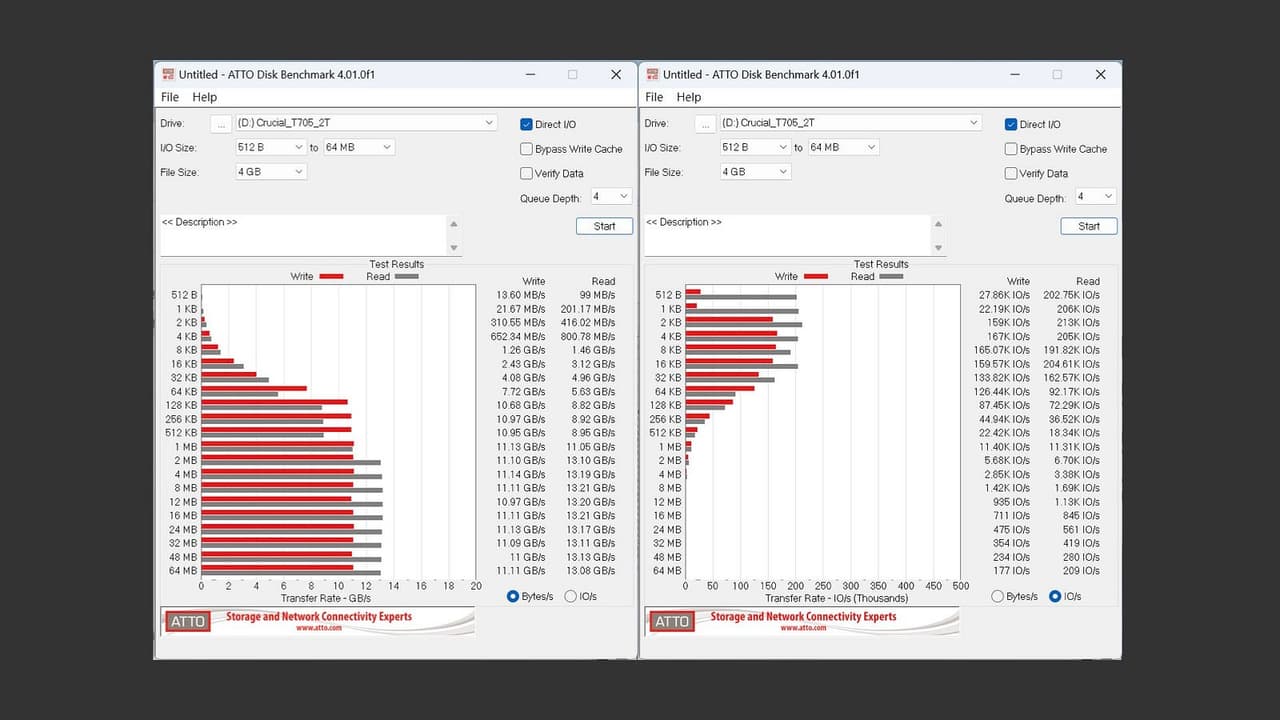Click the 13.08 GB/s read value in left window

pos(590,571)
